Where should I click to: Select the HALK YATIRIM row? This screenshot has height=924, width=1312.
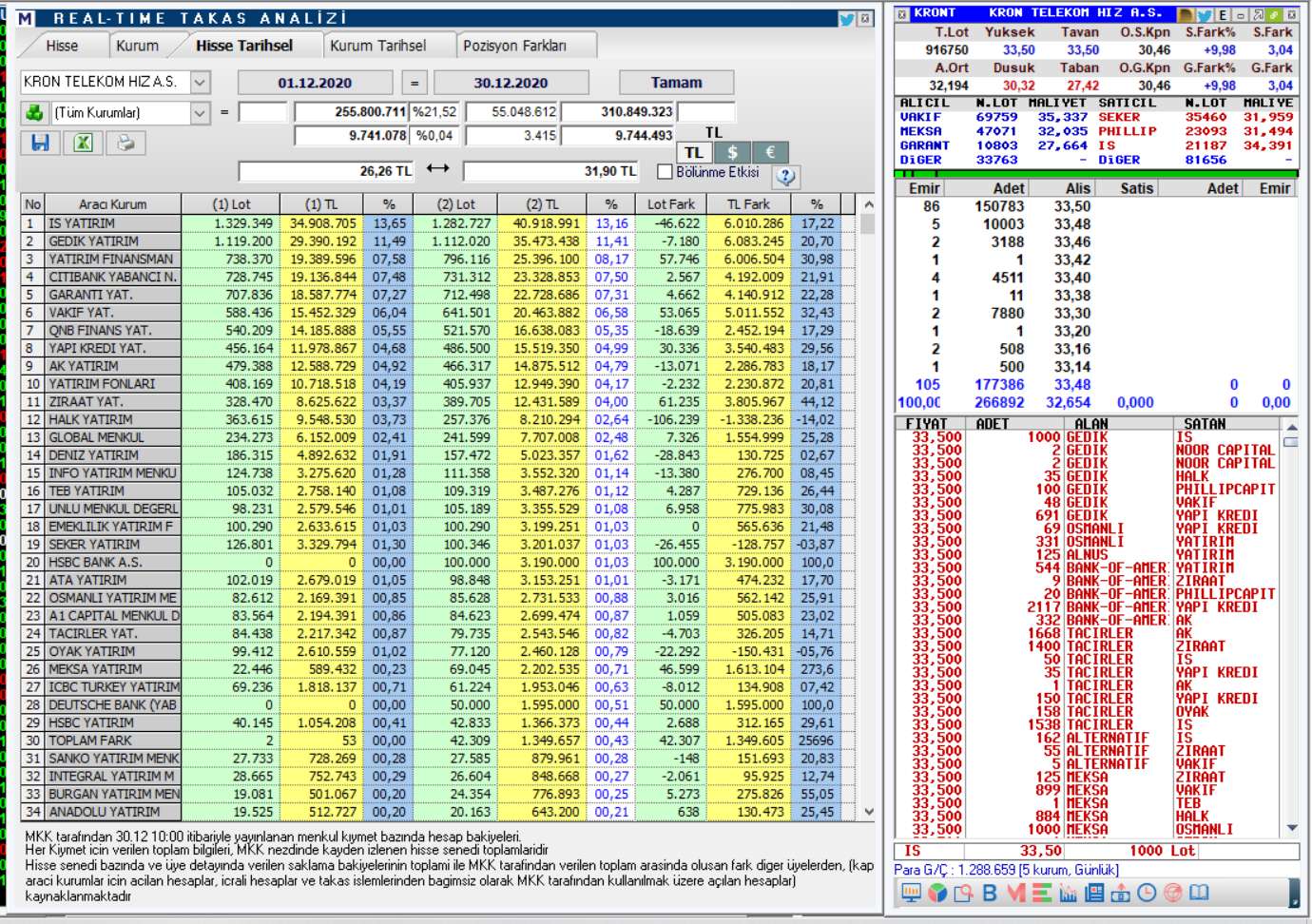pos(437,419)
